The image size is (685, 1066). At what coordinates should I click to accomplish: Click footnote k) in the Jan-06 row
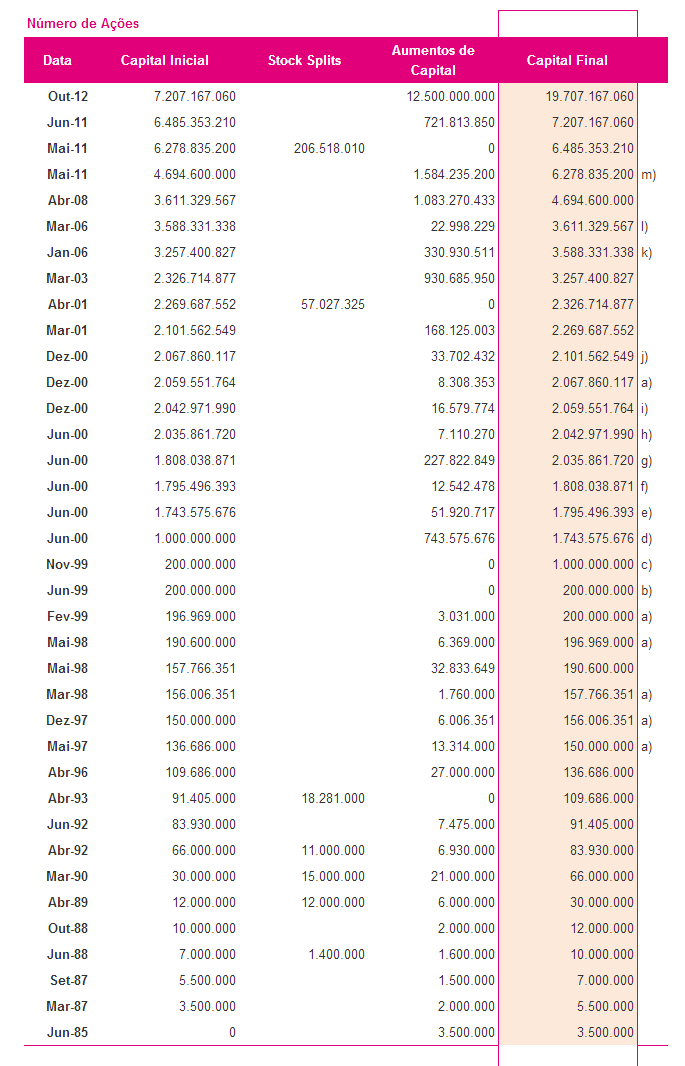click(x=646, y=253)
